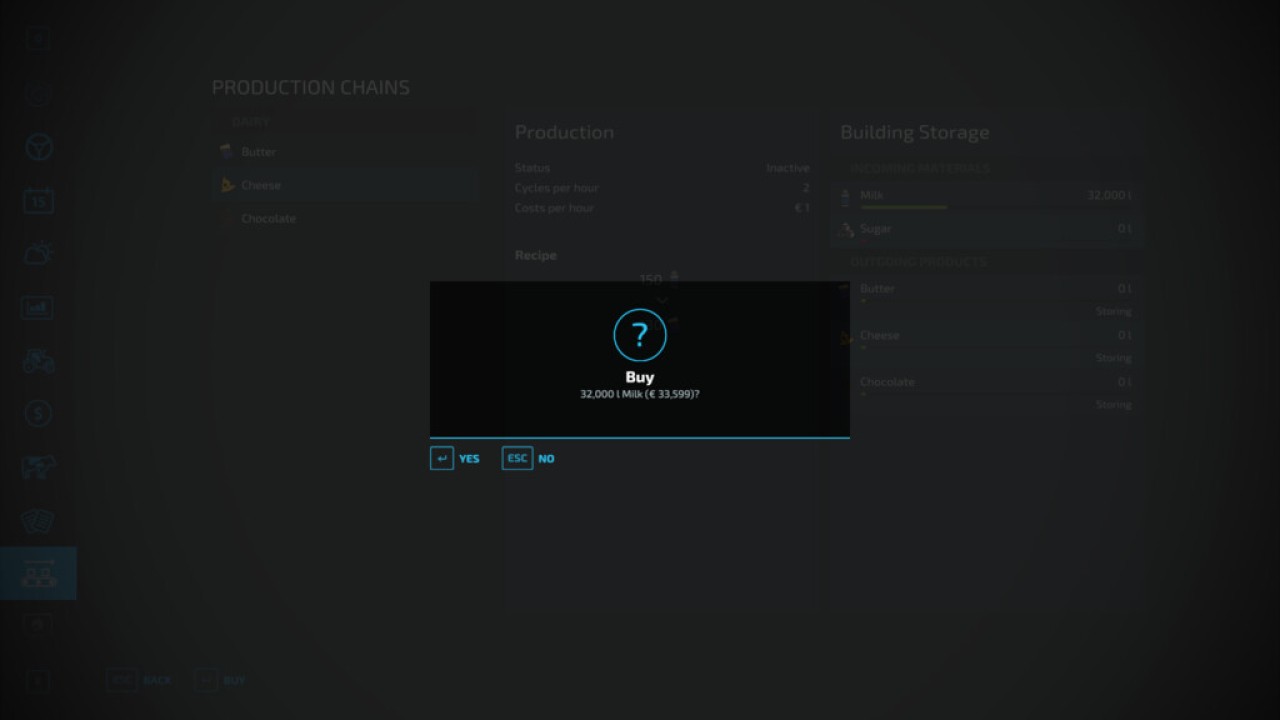This screenshot has width=1280, height=720.
Task: Select Butter in the dairy list
Action: pos(344,152)
